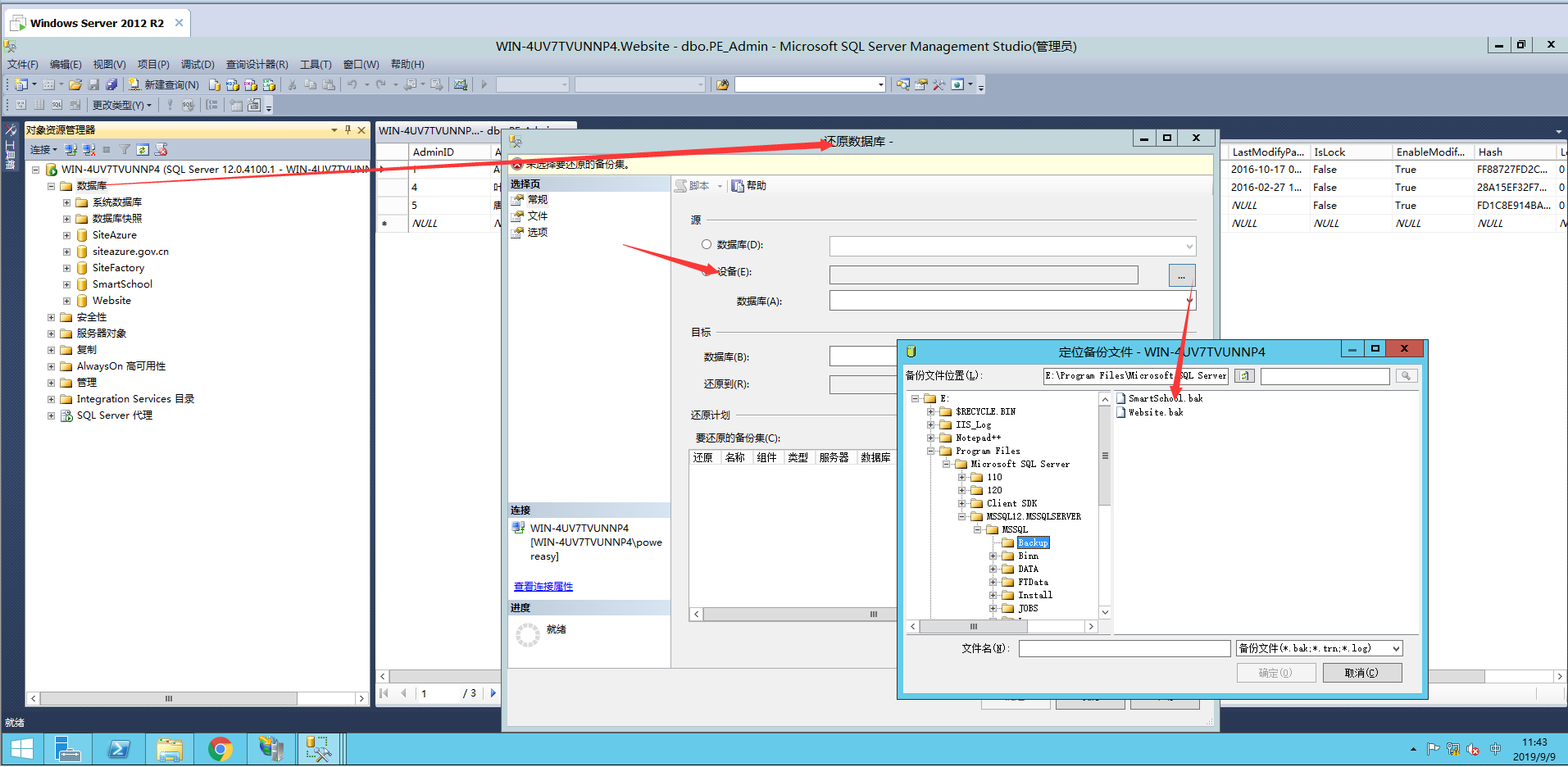Refresh the Object Explorer tree
This screenshot has width=1568, height=767.
tap(143, 150)
